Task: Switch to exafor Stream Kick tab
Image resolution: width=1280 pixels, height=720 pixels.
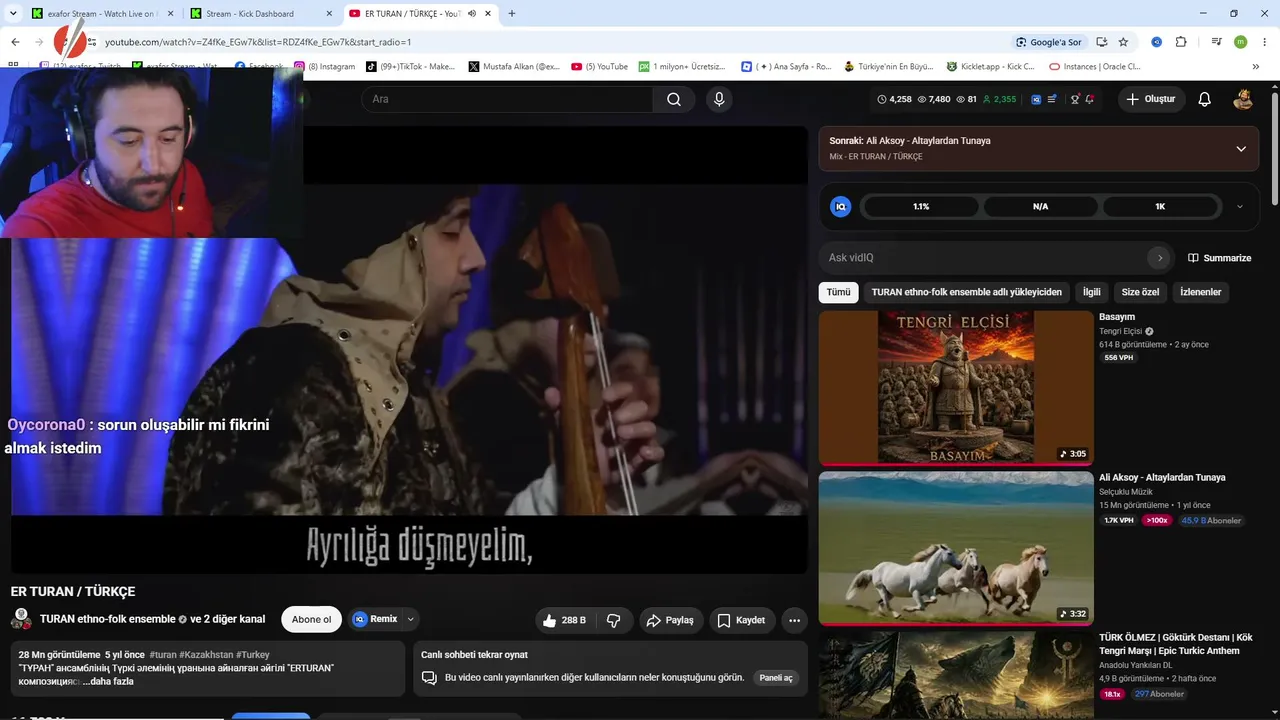Action: pyautogui.click(x=100, y=13)
